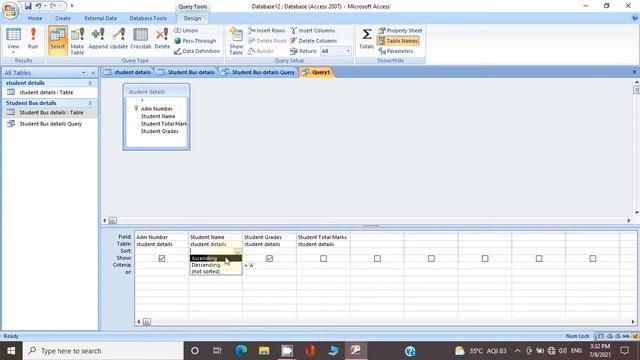Switch to the External Data ribbon tab

point(100,18)
